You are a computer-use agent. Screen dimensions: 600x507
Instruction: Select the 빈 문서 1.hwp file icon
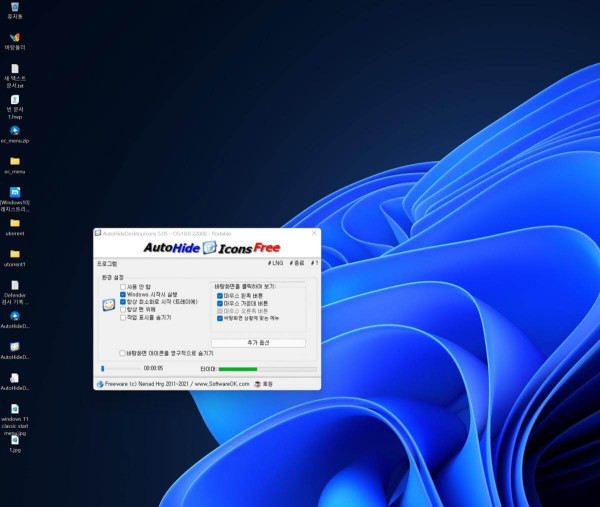click(15, 99)
